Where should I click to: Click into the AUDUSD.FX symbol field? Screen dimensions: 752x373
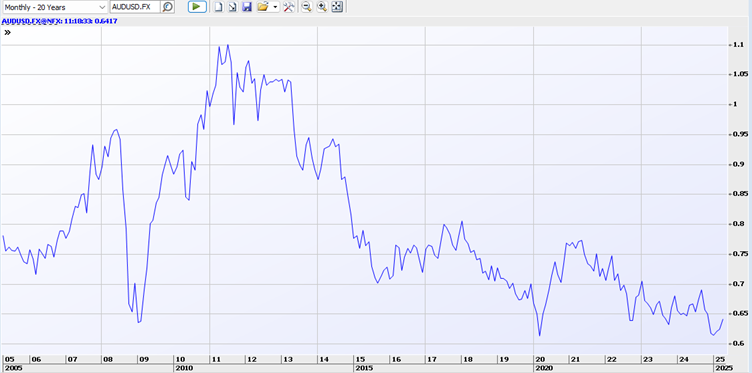(x=135, y=7)
